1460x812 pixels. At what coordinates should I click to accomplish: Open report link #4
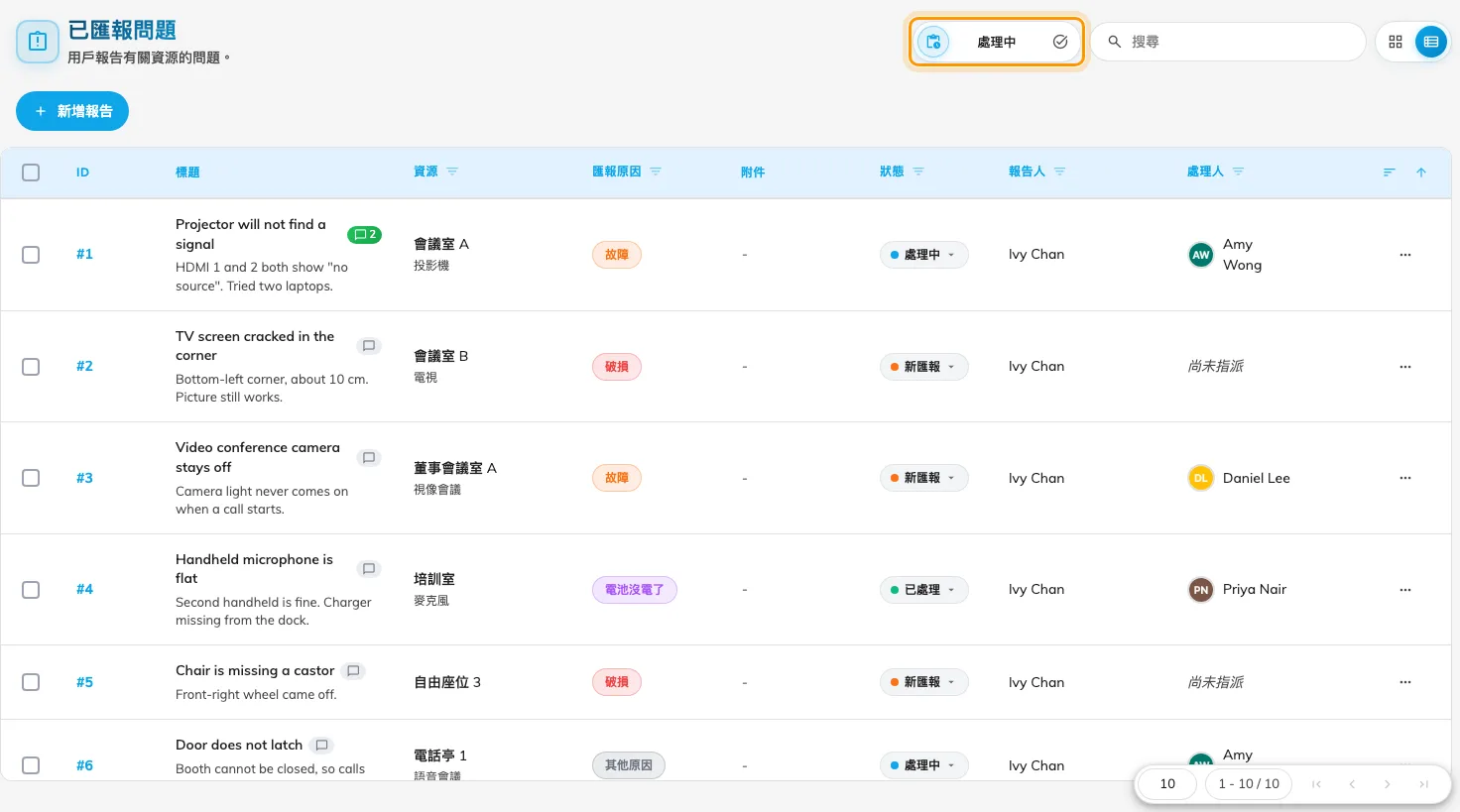[84, 589]
